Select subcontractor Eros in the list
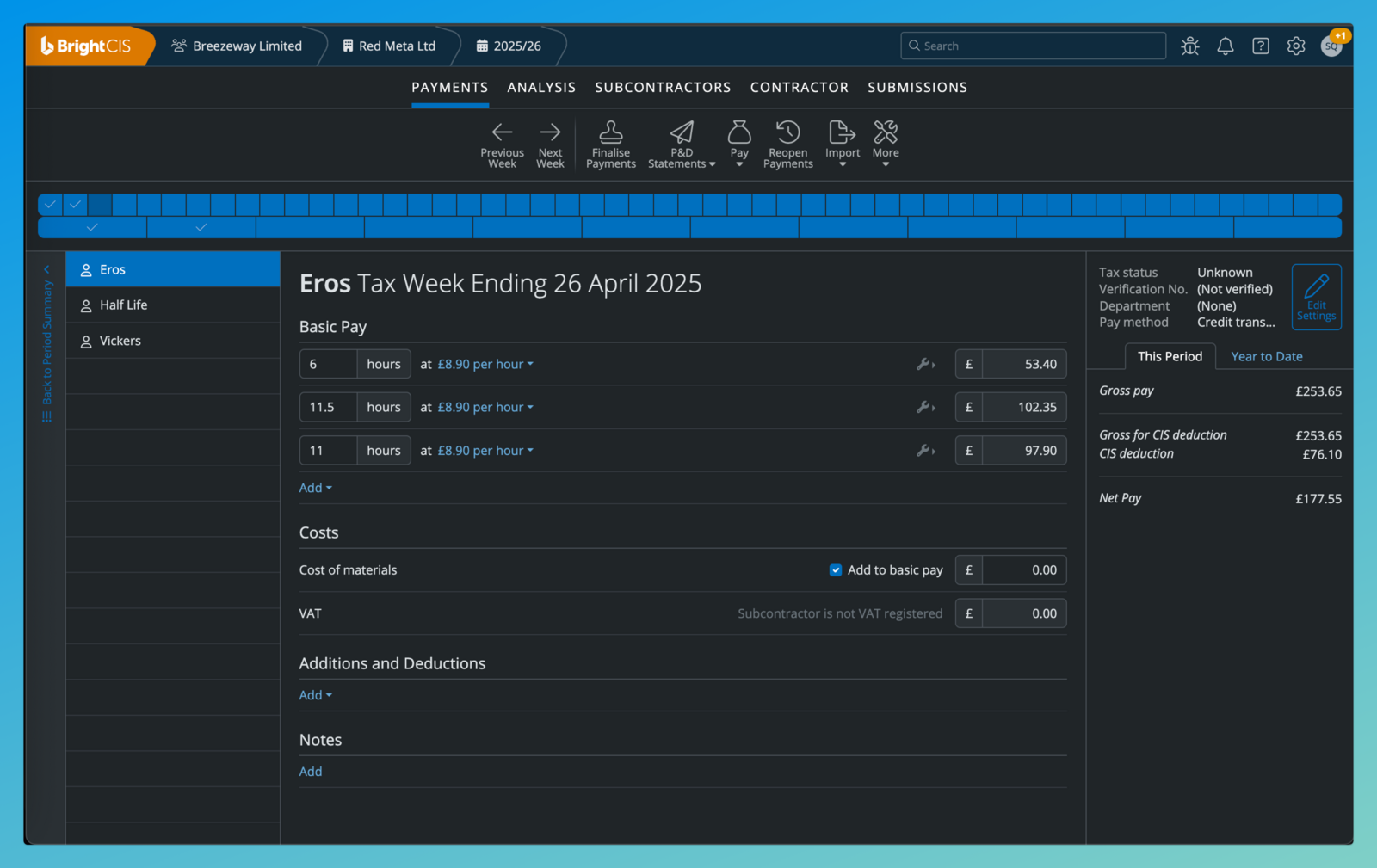The width and height of the screenshot is (1377, 868). [173, 269]
